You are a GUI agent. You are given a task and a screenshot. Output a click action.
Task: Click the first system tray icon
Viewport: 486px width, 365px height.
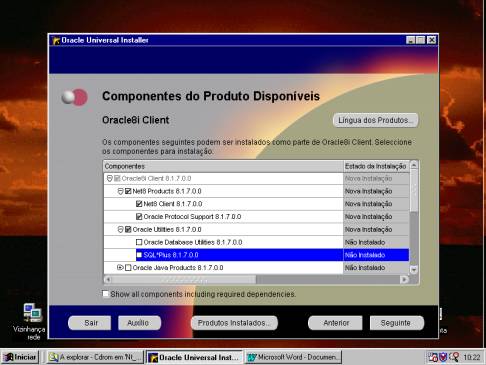click(433, 357)
